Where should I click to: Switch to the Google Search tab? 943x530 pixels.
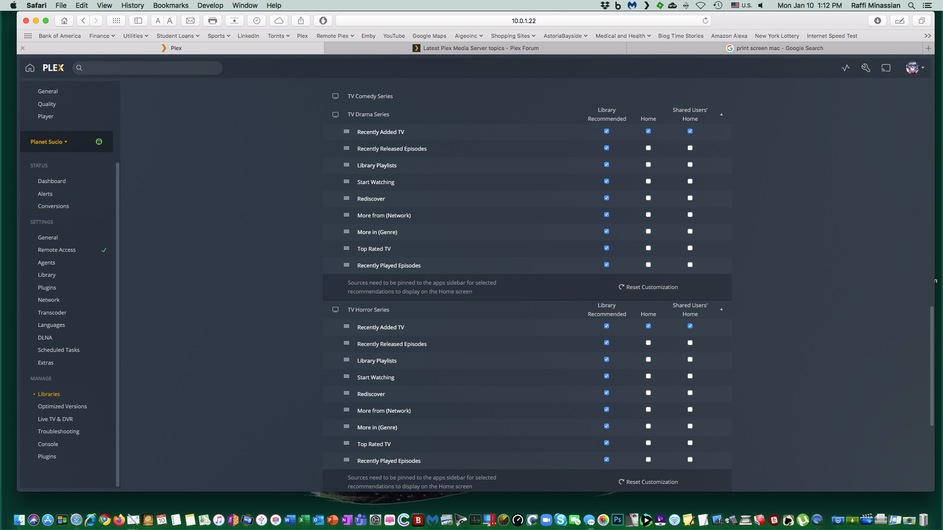(774, 48)
